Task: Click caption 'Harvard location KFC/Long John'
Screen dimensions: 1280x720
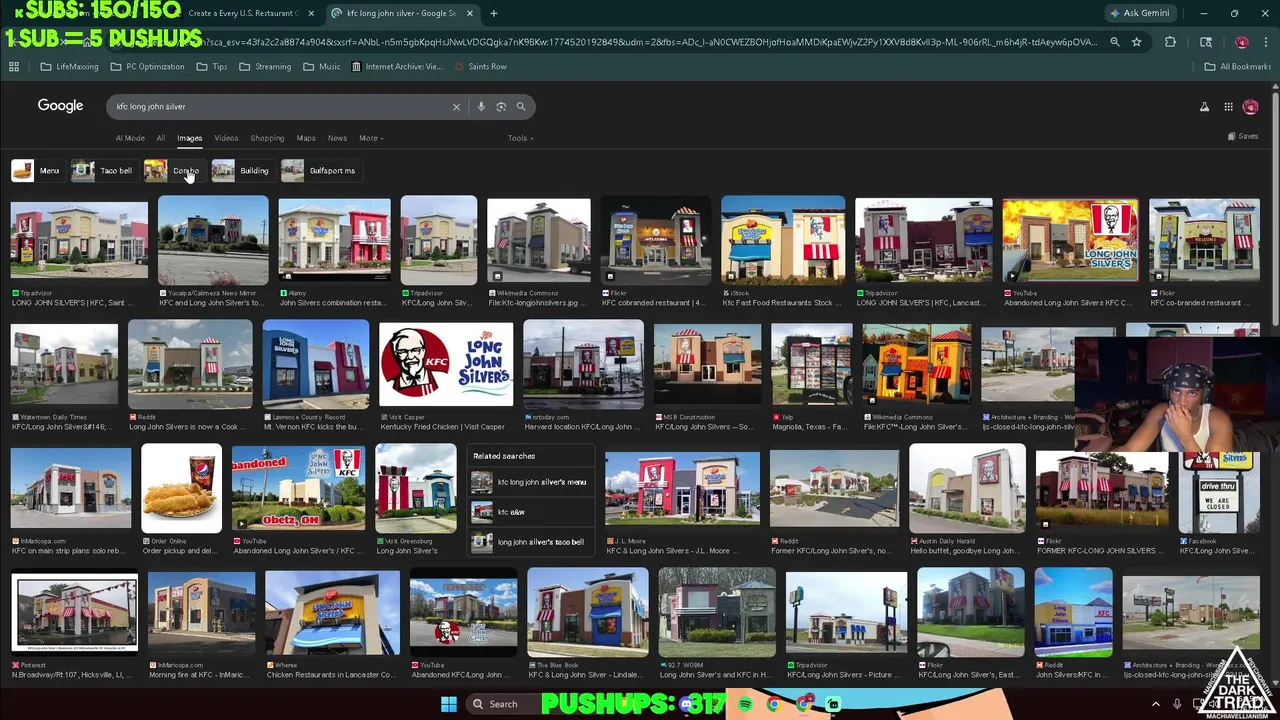Action: click(x=580, y=427)
